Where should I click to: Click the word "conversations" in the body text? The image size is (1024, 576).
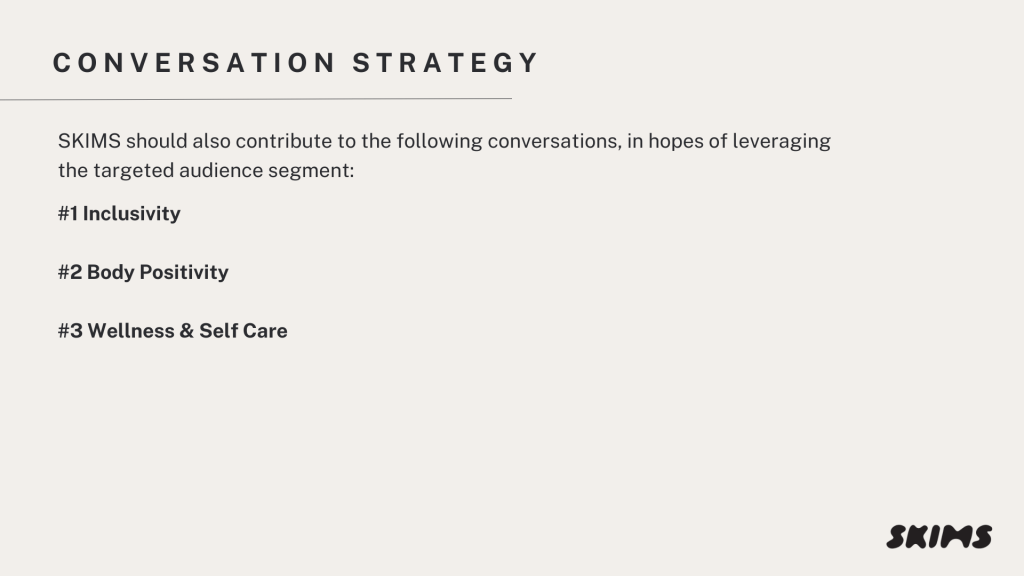click(x=552, y=141)
